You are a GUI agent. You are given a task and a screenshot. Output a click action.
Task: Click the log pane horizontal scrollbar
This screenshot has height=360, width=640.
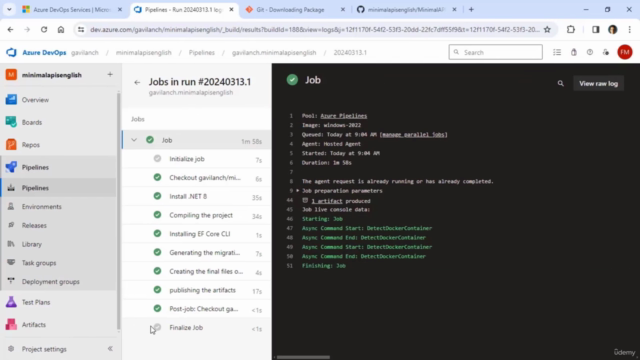coord(303,357)
